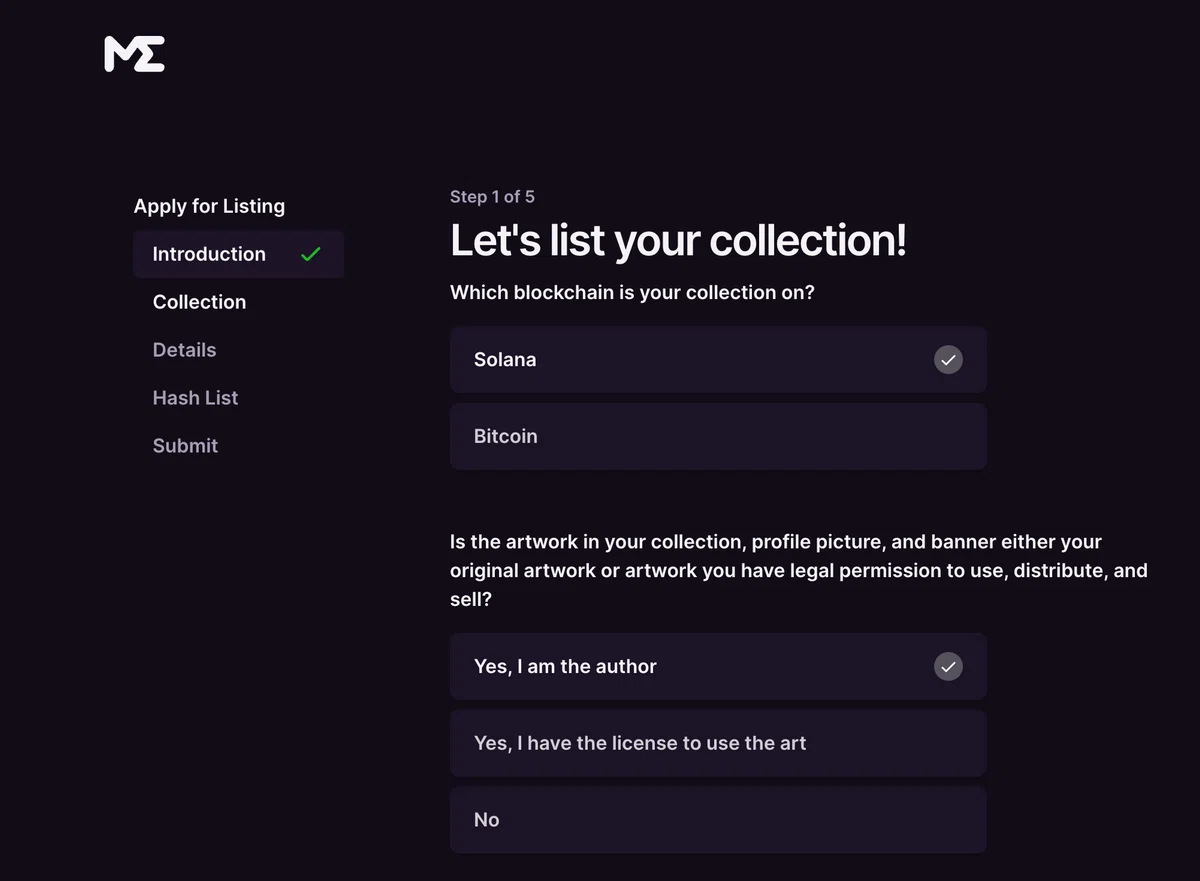This screenshot has width=1200, height=881.
Task: Open the Details step
Action: 184,350
